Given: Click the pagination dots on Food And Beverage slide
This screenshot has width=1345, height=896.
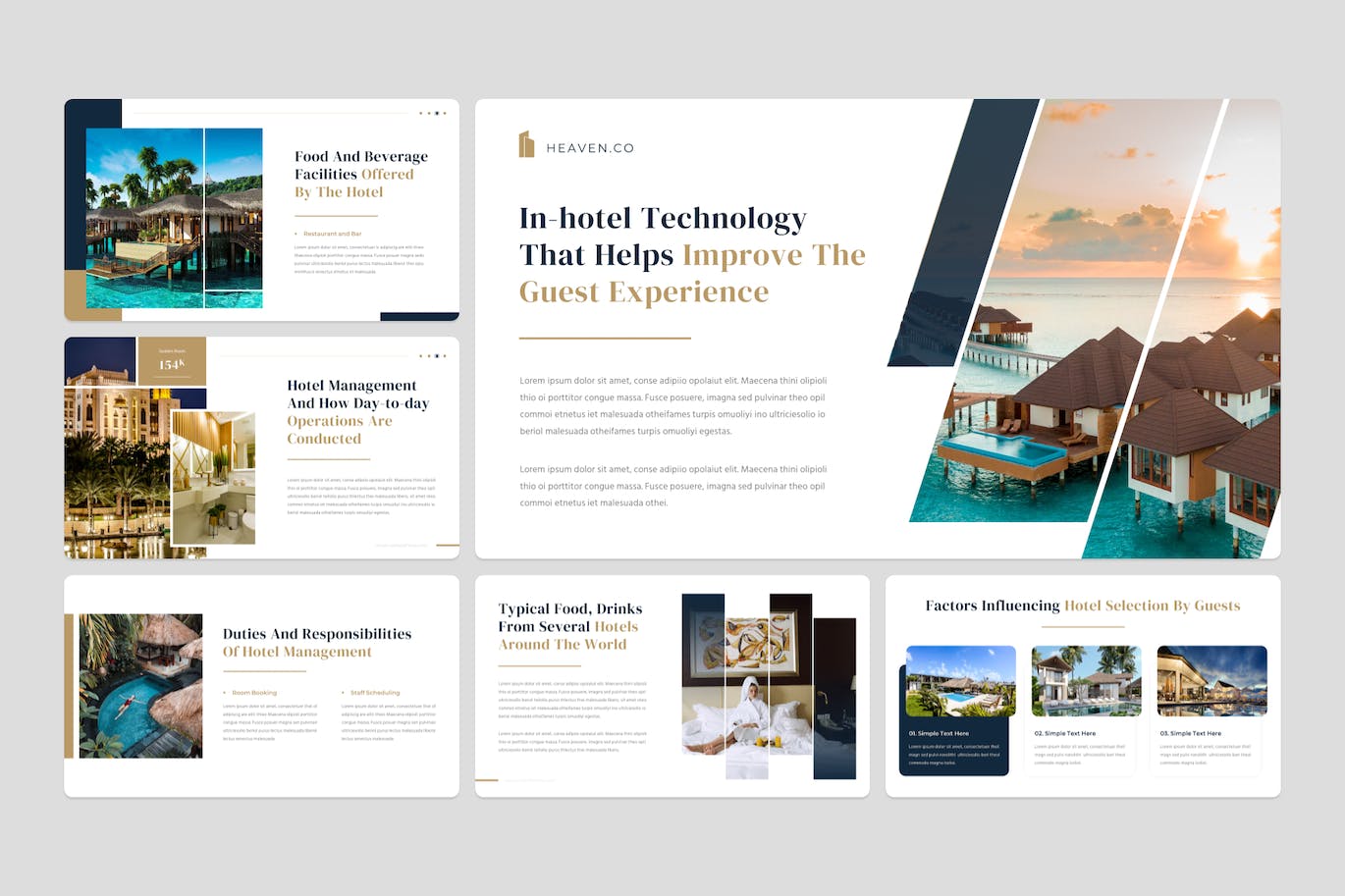Looking at the screenshot, I should click(x=432, y=113).
